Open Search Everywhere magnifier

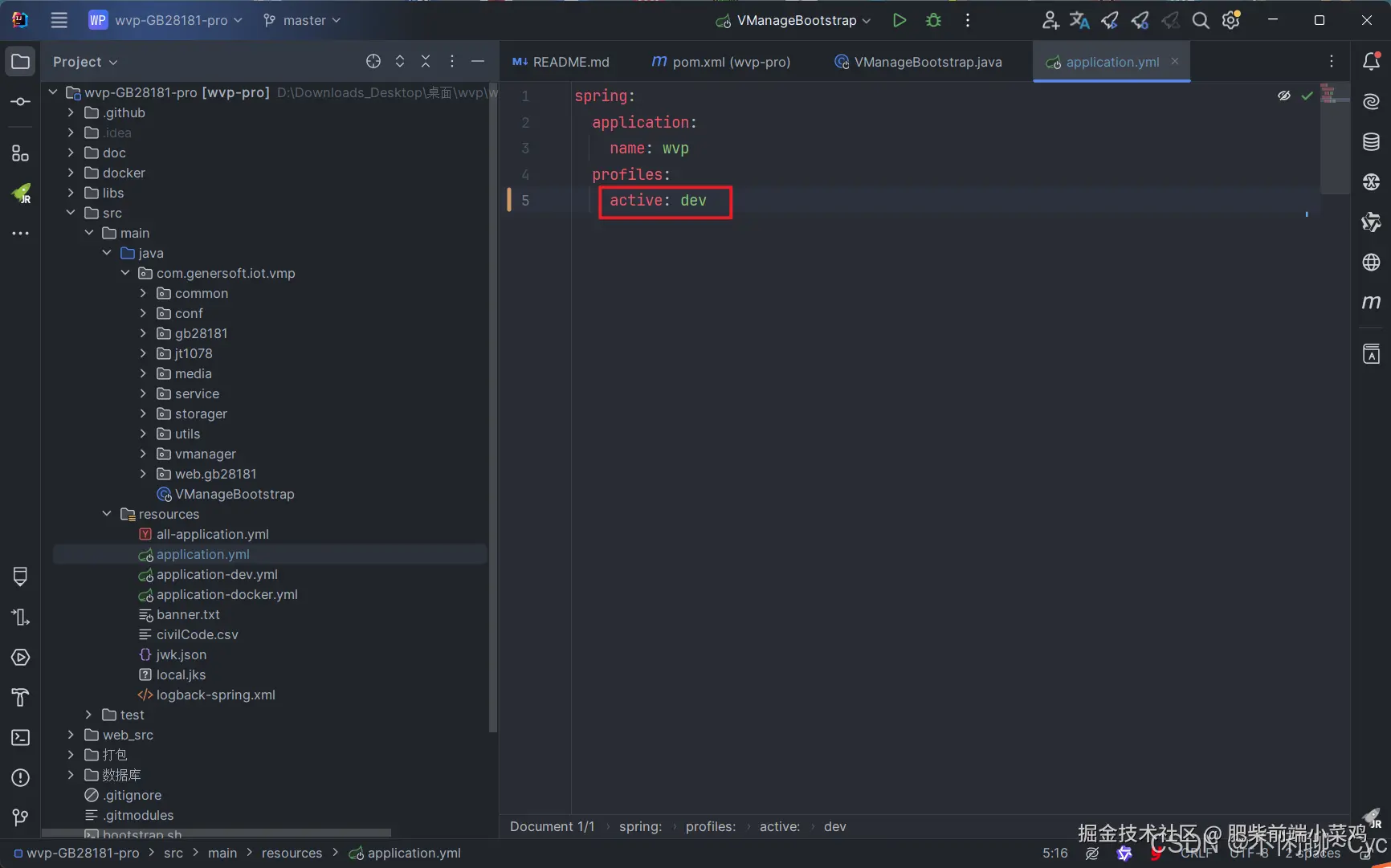point(1201,20)
